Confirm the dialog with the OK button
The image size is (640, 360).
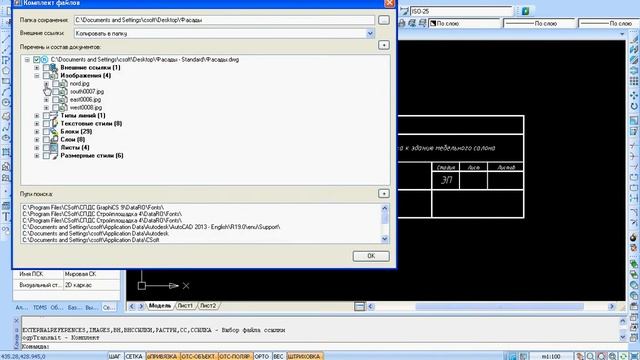pos(371,256)
